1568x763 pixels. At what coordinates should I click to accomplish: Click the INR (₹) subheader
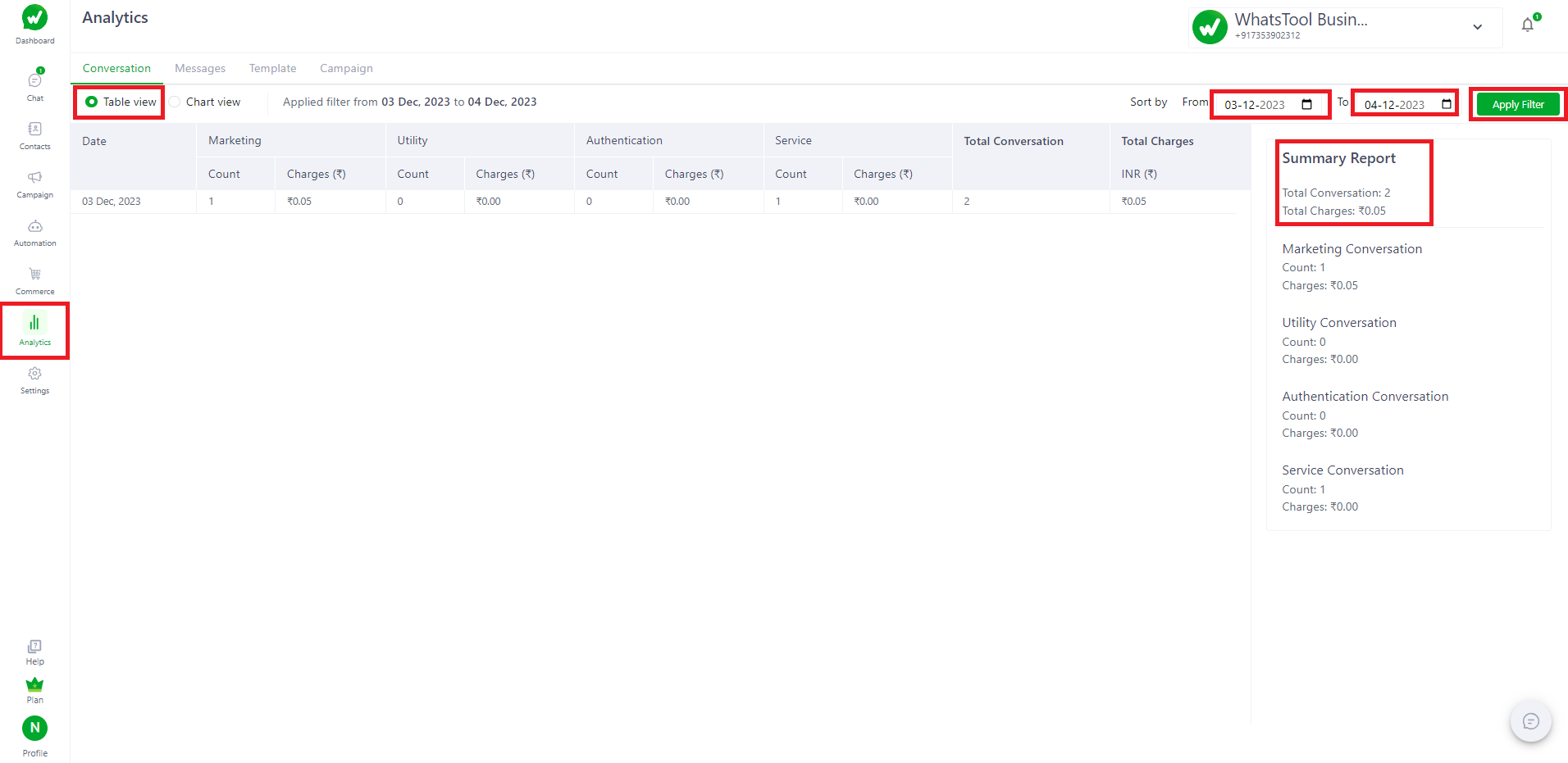coord(1139,174)
